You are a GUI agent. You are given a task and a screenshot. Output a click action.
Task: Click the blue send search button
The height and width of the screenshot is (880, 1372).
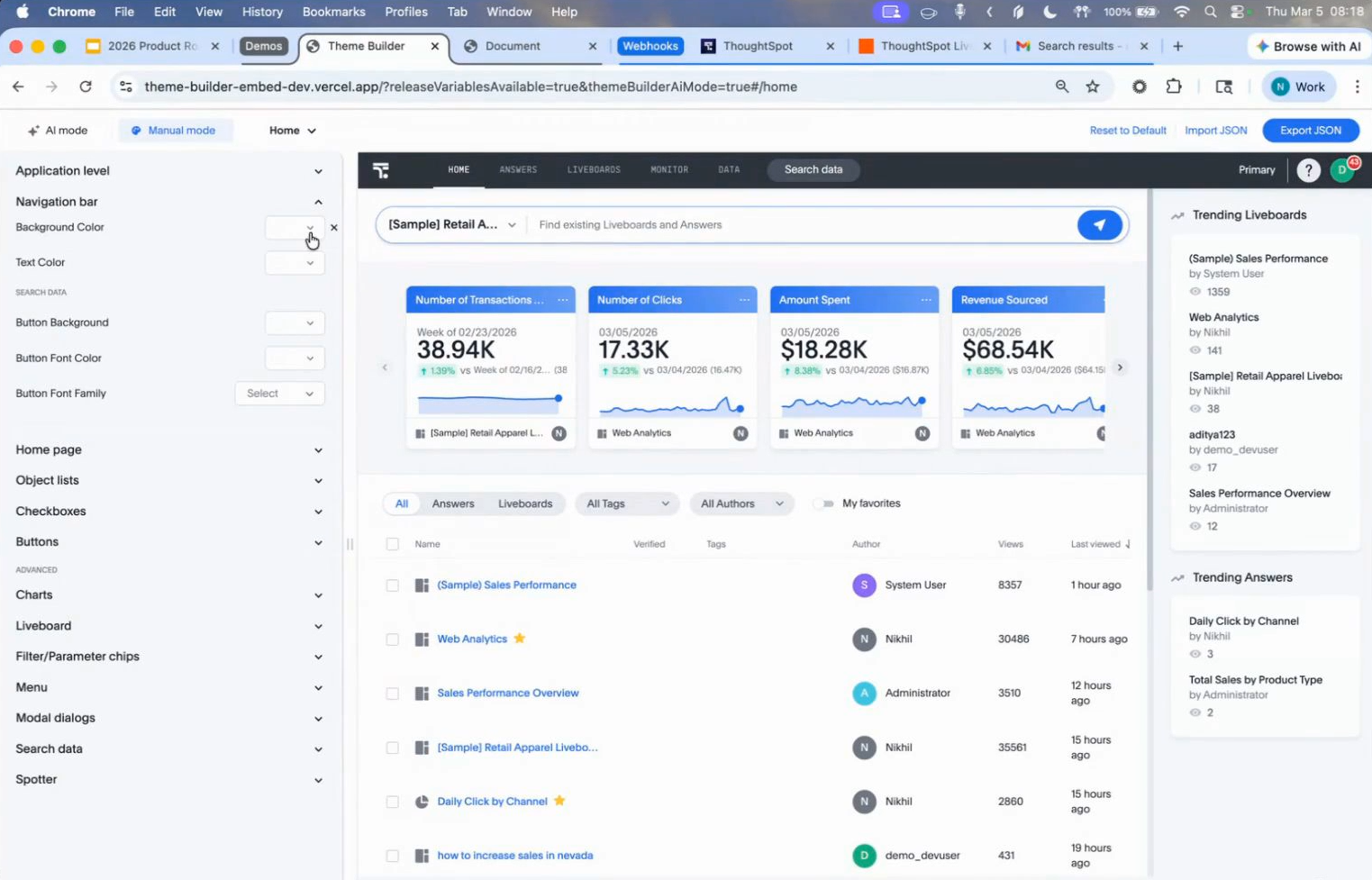pos(1100,225)
